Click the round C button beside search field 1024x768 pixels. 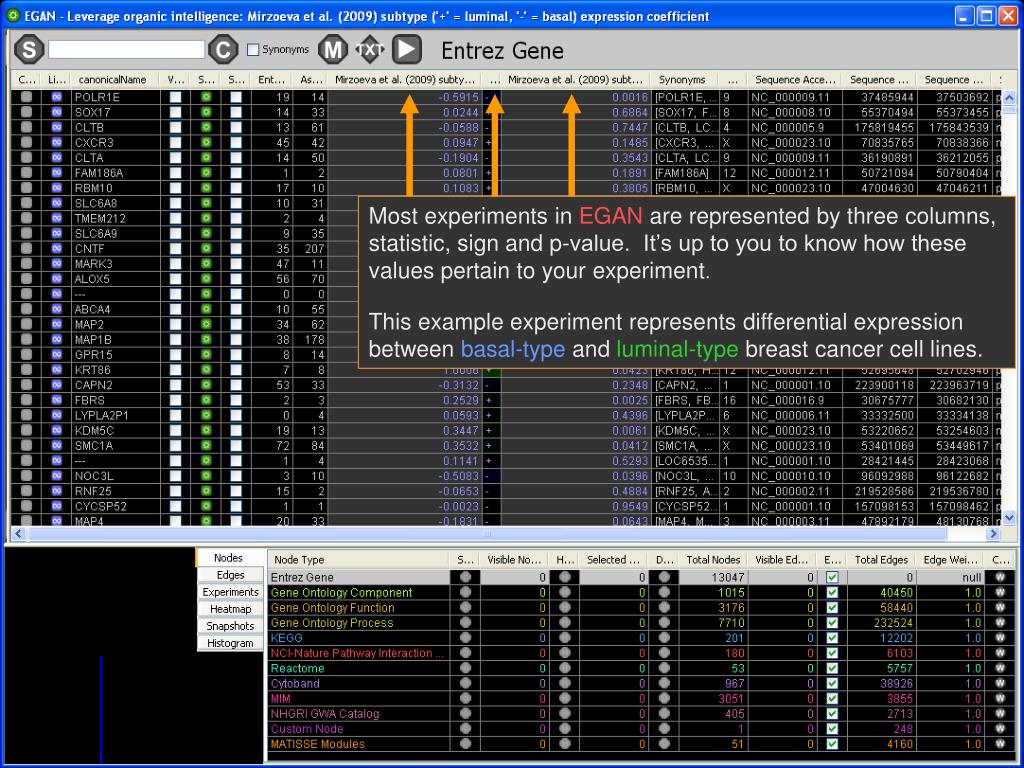(223, 50)
